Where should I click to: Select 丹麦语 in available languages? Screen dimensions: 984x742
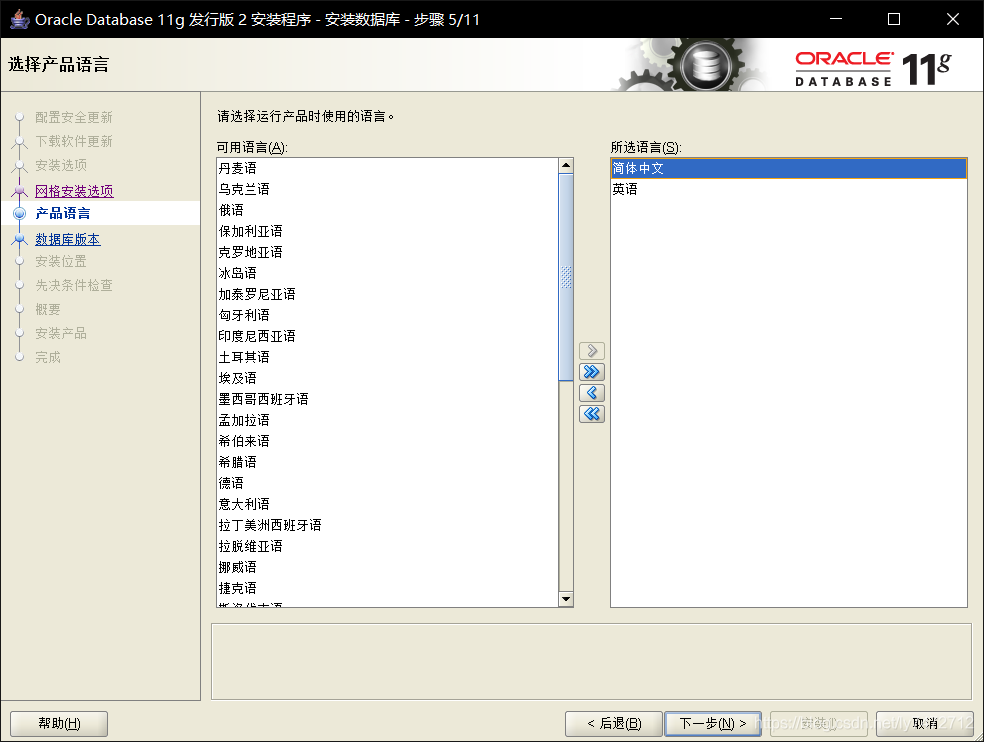click(387, 168)
